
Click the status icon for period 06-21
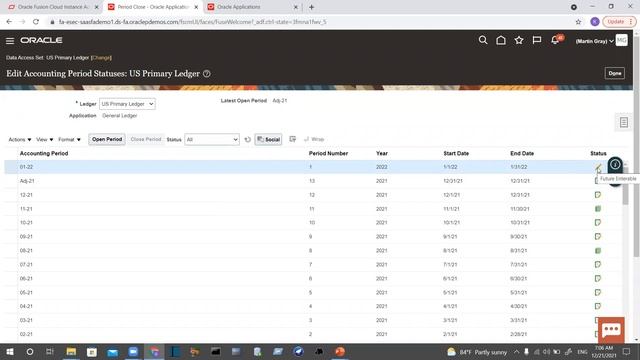click(598, 278)
